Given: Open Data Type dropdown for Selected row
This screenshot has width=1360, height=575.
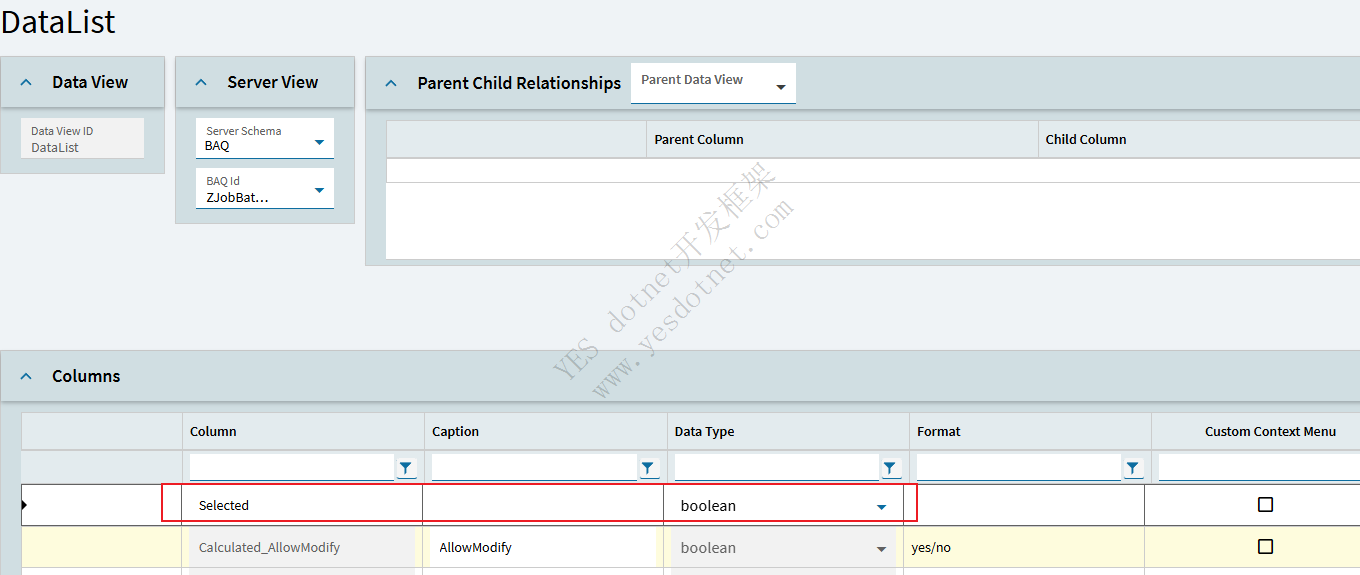Looking at the screenshot, I should click(x=881, y=507).
